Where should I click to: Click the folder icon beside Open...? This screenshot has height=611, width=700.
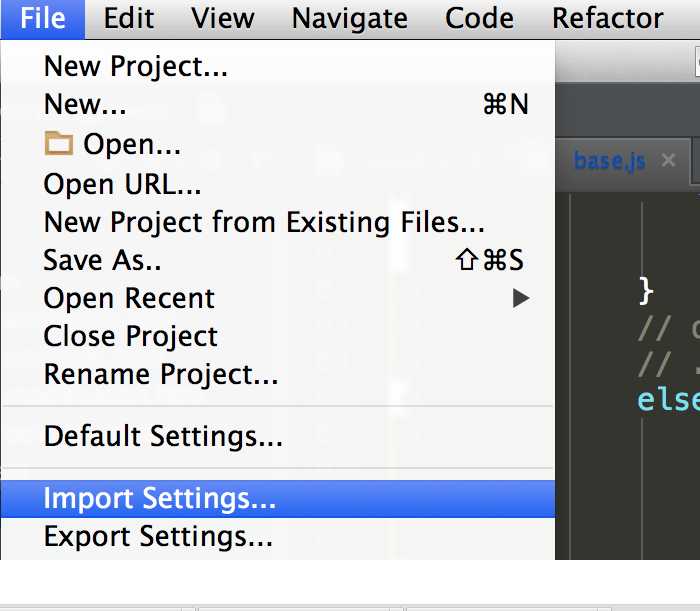pyautogui.click(x=58, y=144)
